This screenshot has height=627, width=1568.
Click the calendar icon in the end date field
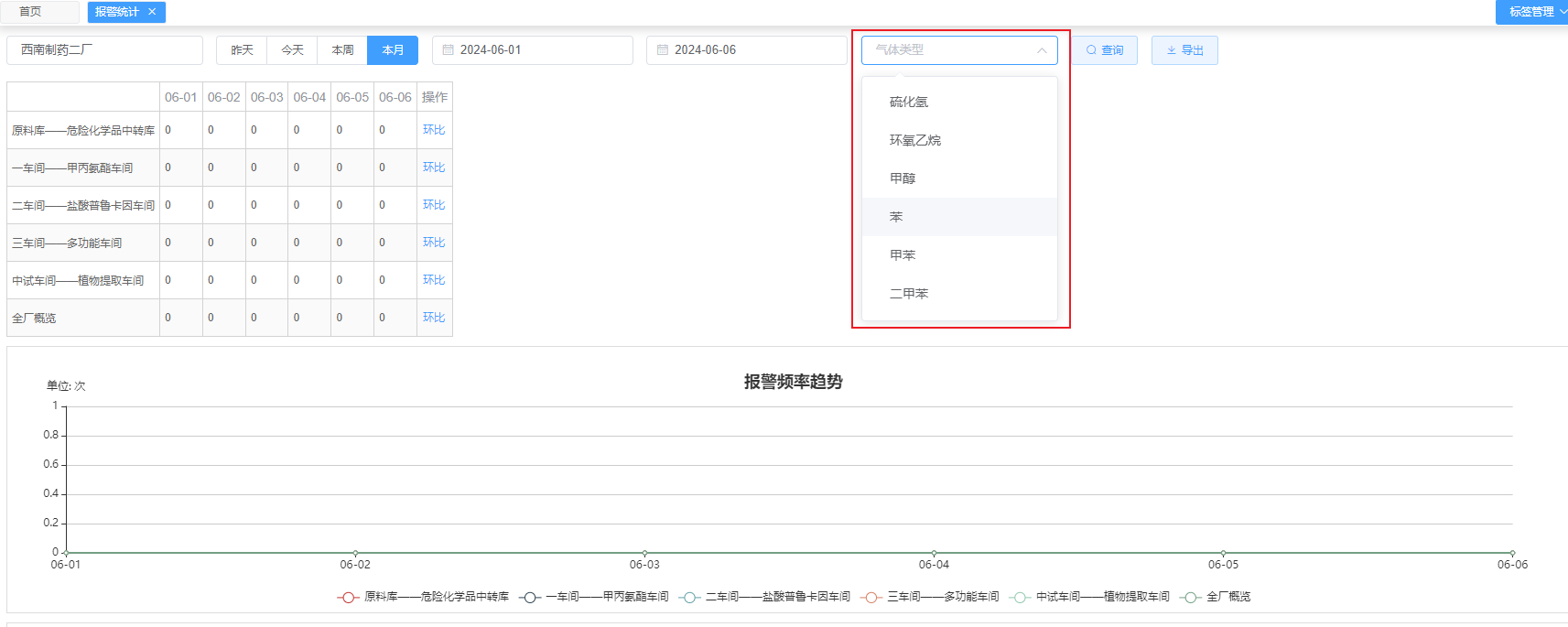point(663,50)
